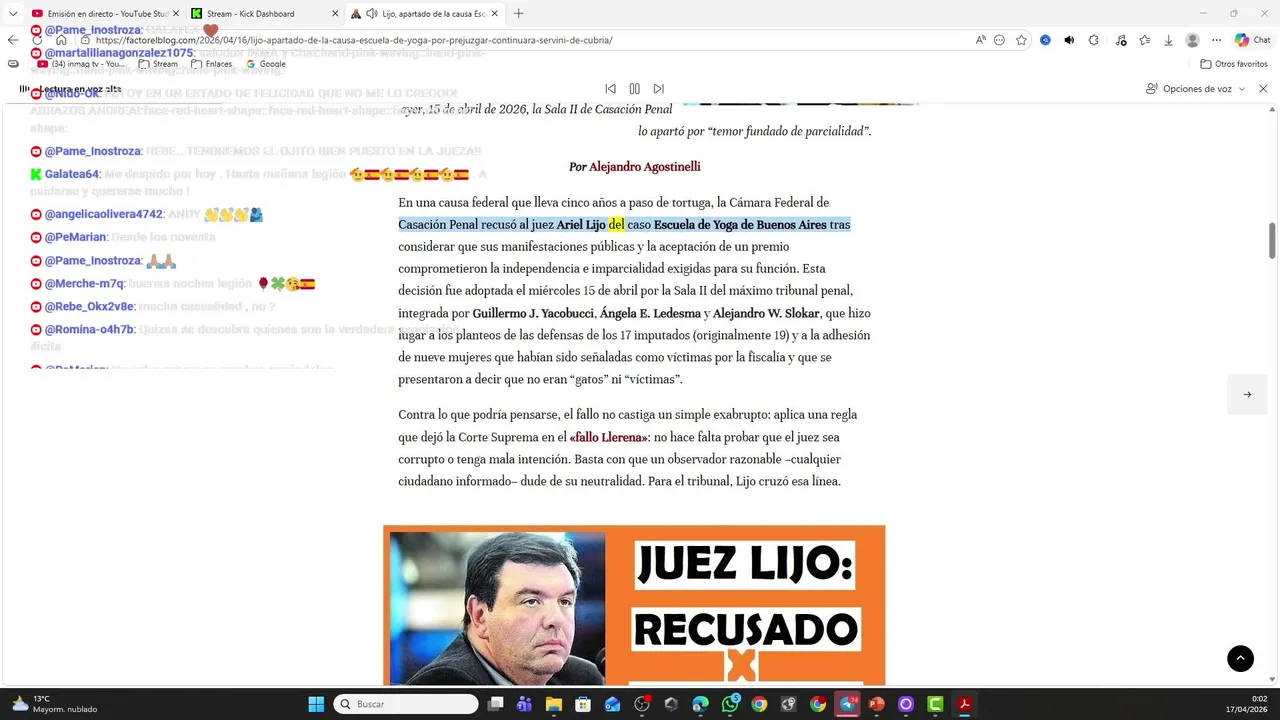The height and width of the screenshot is (720, 1280).
Task: Click the address bar URL field
Action: tap(520, 40)
